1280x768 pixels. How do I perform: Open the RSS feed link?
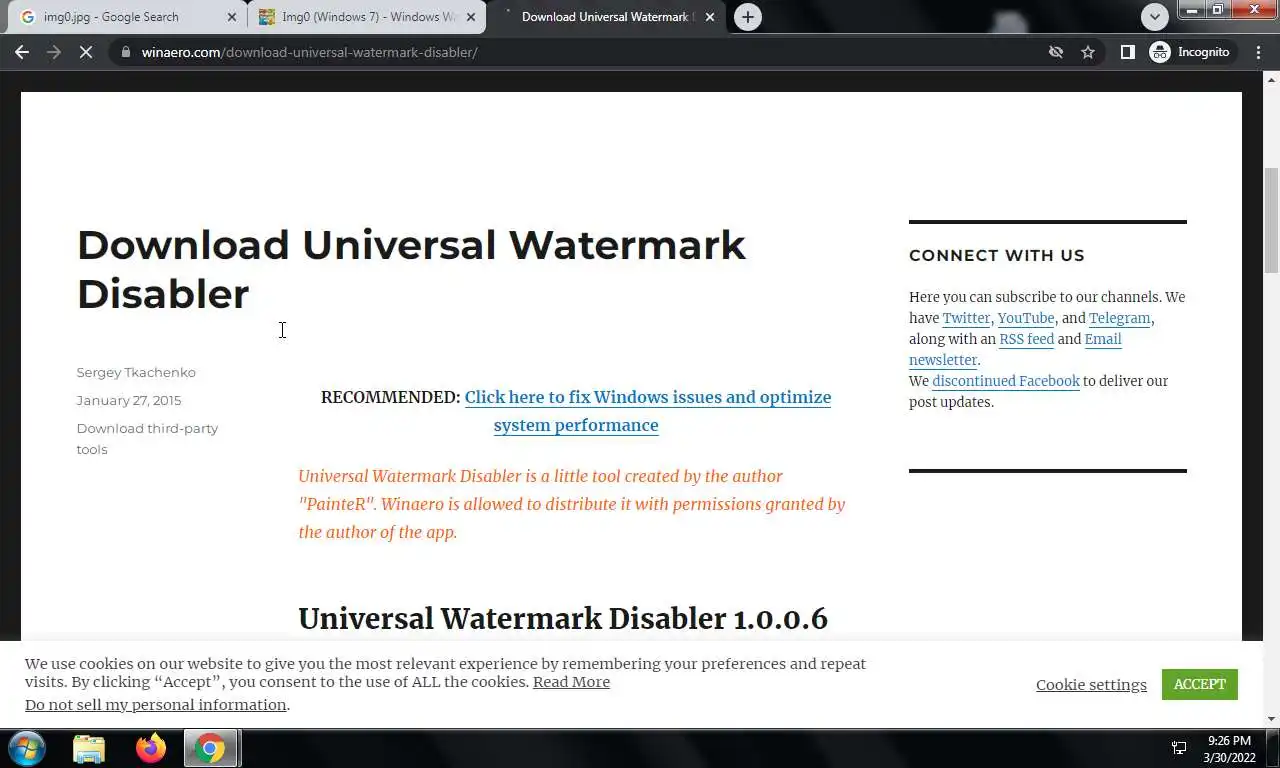tap(1027, 339)
